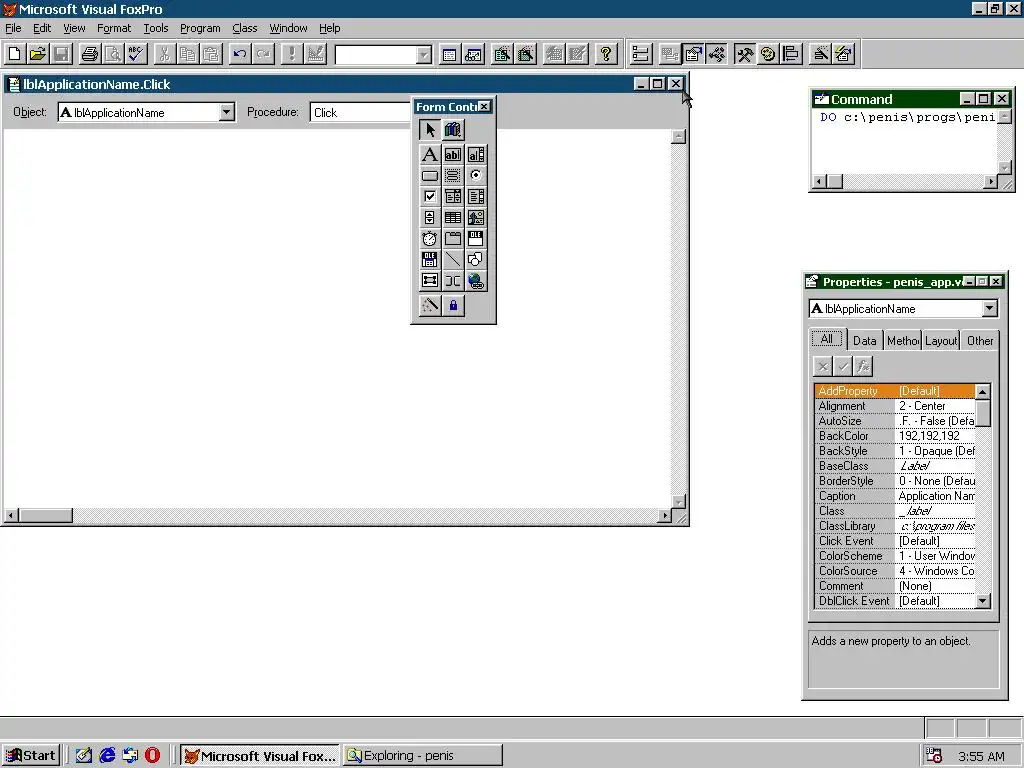Screen dimensions: 1024x768
Task: Select the Separator control tool
Action: tap(453, 281)
